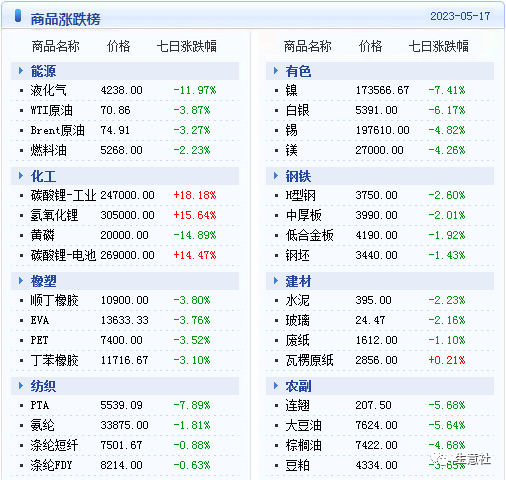The height and width of the screenshot is (480, 506).
Task: Click the -11.97% change value
Action: pos(195,90)
